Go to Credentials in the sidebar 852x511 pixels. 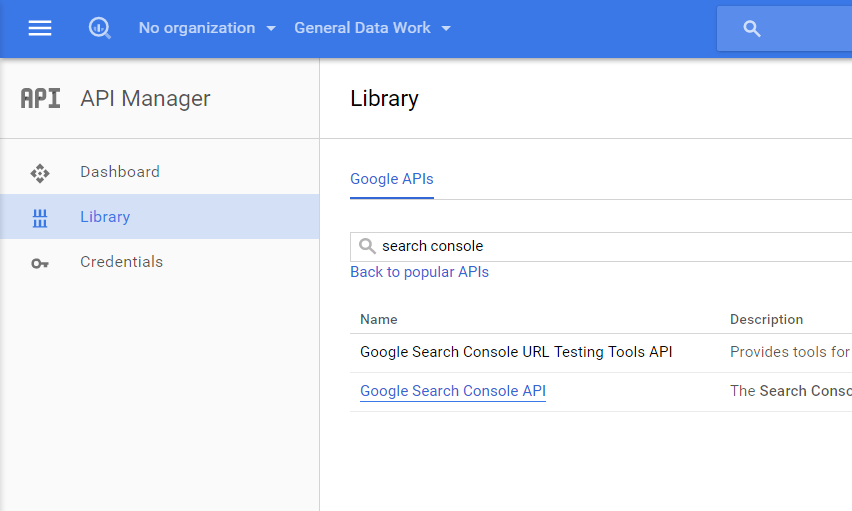click(x=121, y=262)
